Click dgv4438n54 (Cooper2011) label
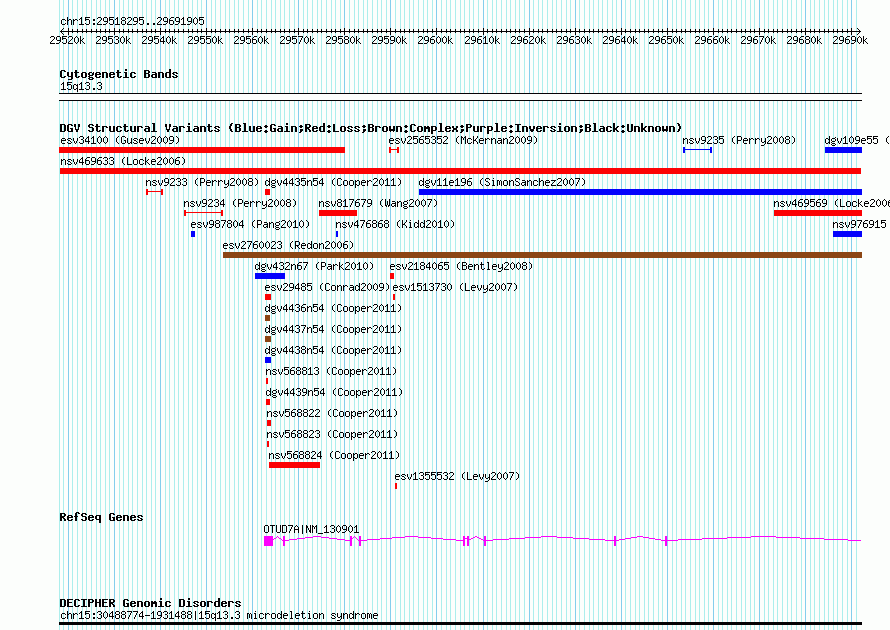This screenshot has width=890, height=630. click(x=333, y=350)
